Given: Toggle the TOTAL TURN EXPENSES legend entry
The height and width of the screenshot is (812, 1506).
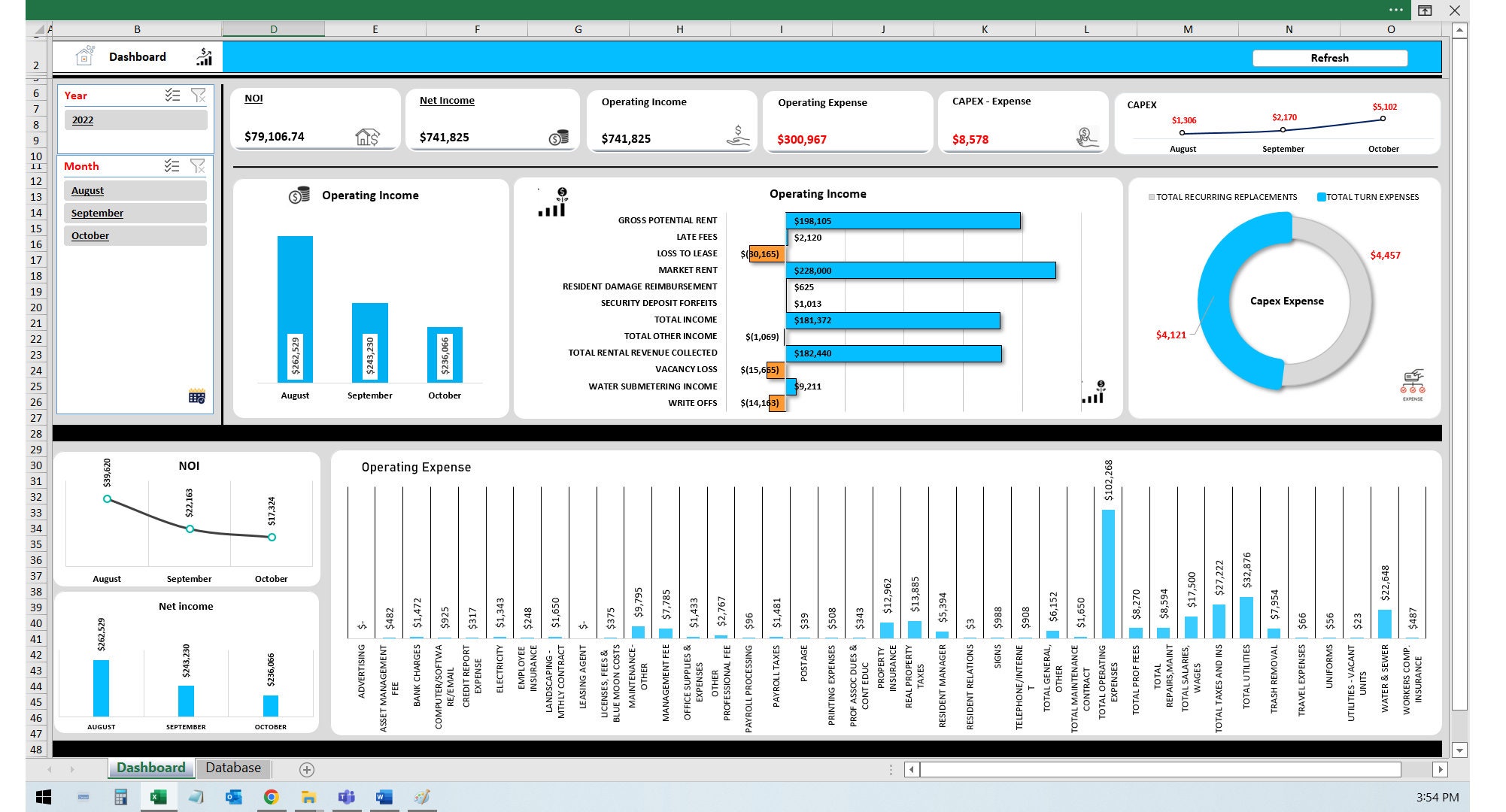Looking at the screenshot, I should point(1369,197).
